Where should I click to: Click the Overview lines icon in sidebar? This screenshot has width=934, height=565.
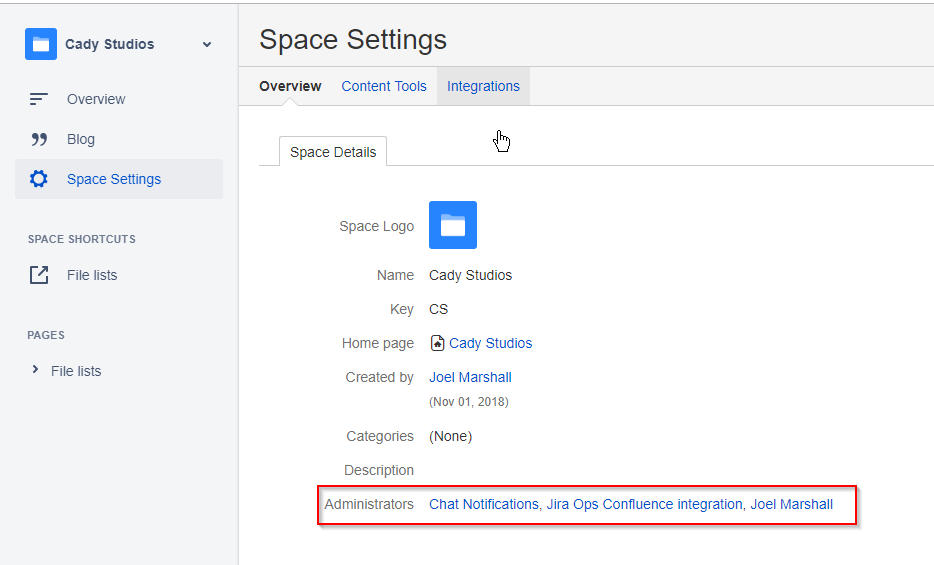(x=39, y=99)
